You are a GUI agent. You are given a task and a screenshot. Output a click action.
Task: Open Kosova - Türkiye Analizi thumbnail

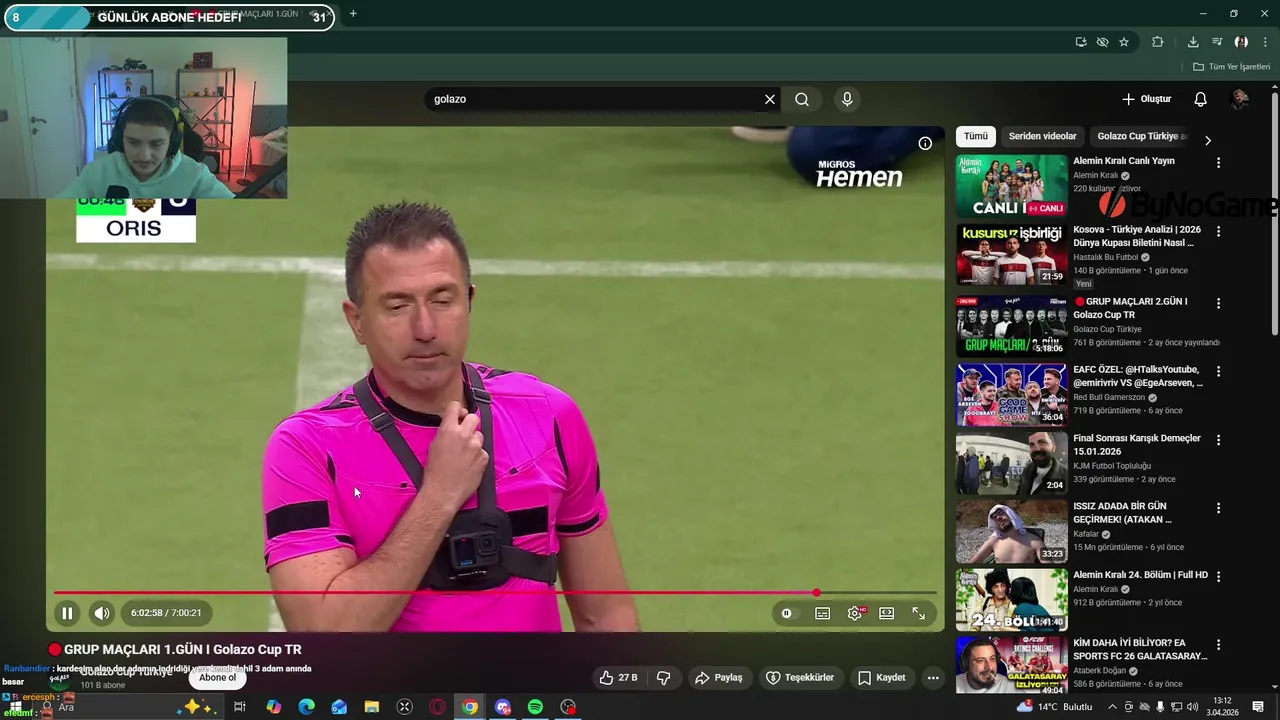click(x=1011, y=254)
